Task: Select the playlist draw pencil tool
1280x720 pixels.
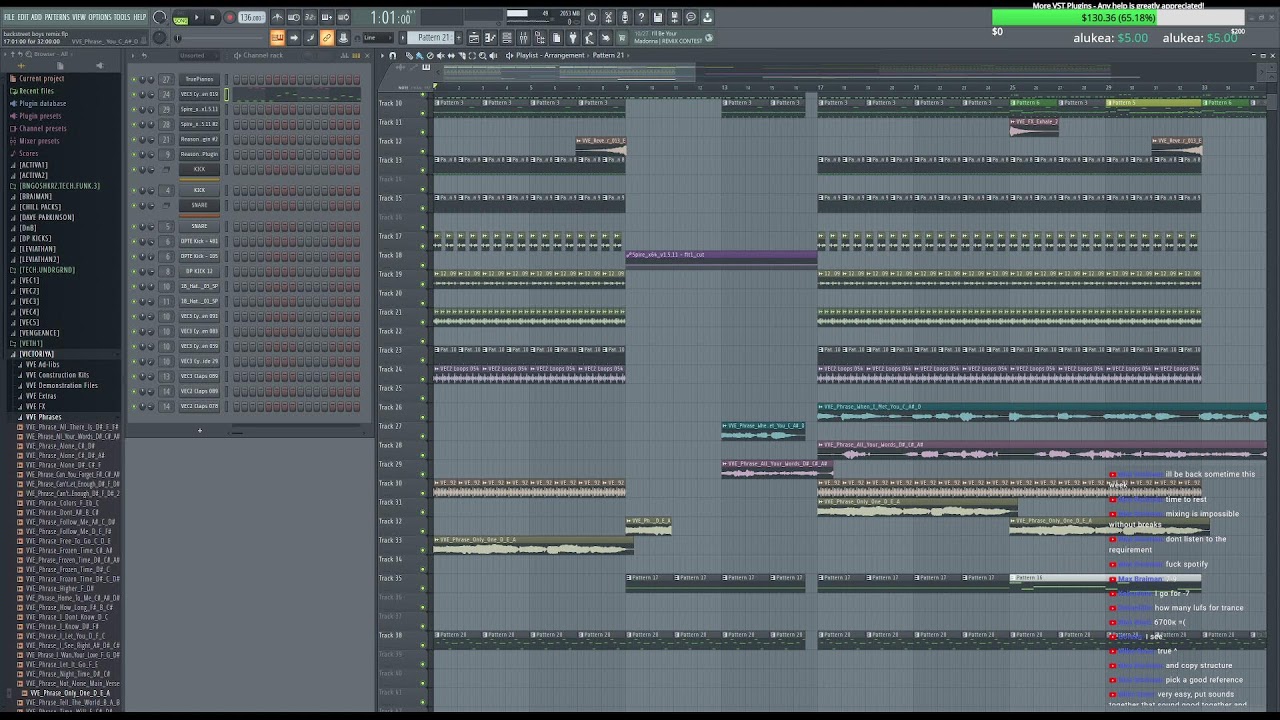Action: (x=409, y=56)
